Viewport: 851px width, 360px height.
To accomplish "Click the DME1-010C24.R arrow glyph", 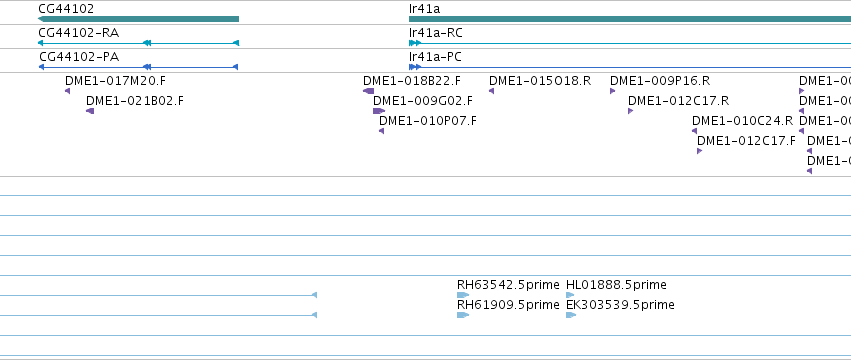I will tap(694, 131).
